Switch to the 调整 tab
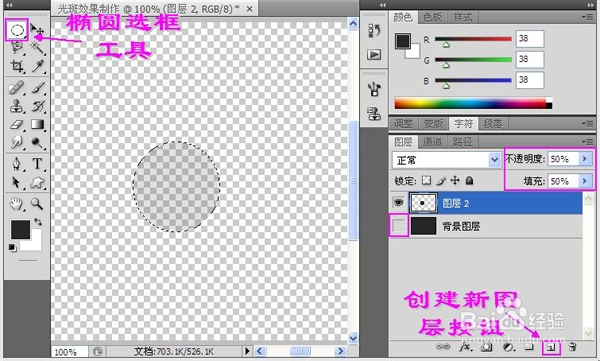Image resolution: width=600 pixels, height=361 pixels. tap(404, 124)
